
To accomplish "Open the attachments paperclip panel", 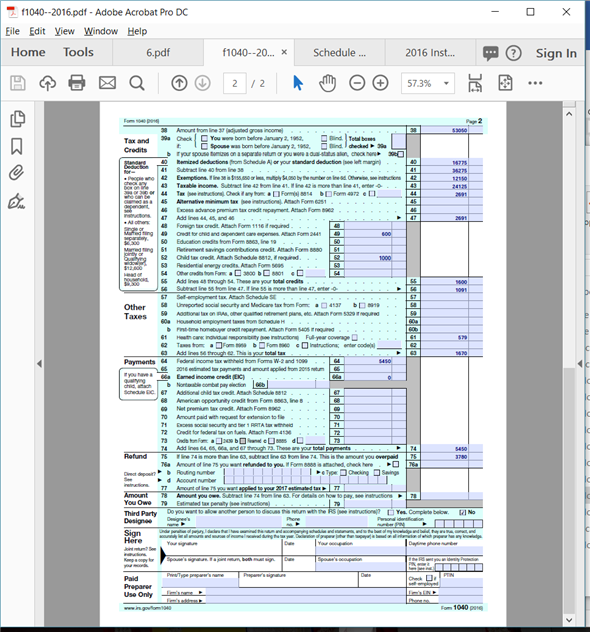I will coord(17,173).
